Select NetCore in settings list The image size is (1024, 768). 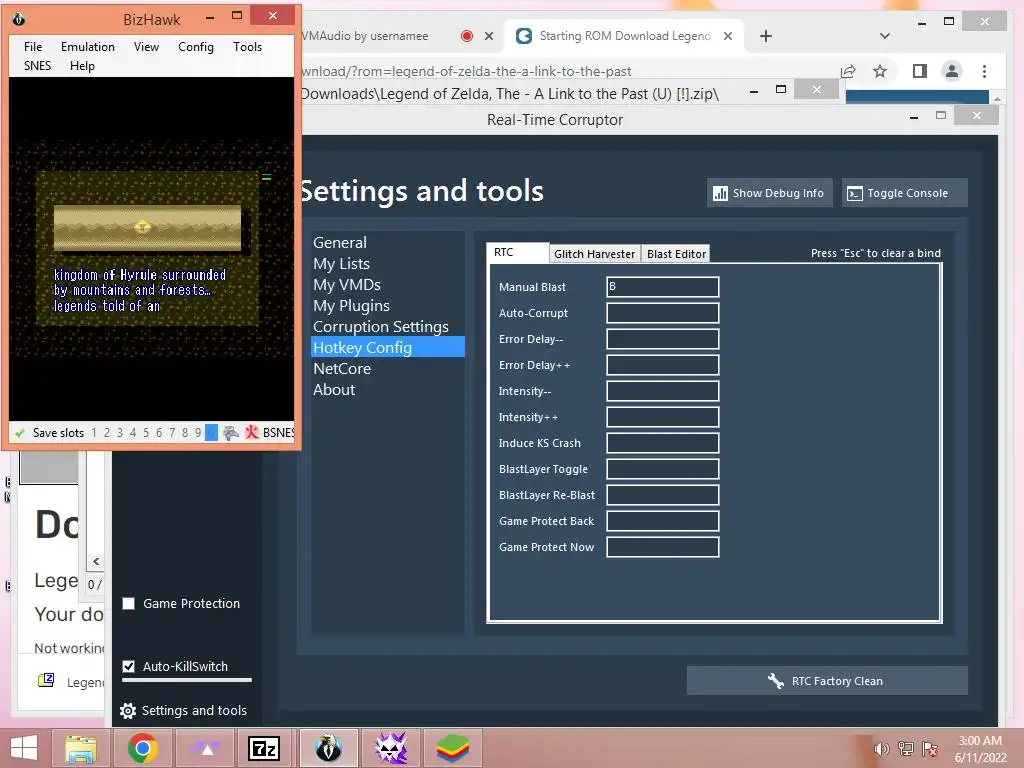click(x=388, y=368)
